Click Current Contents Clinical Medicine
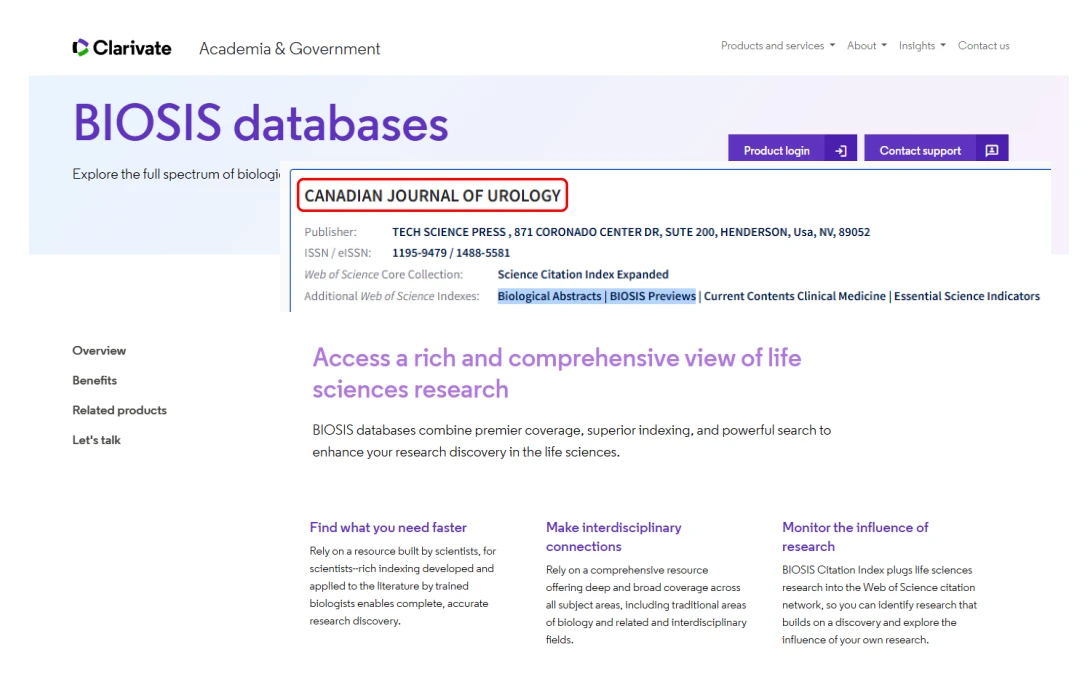Image resolution: width=1091 pixels, height=679 pixels. point(795,296)
